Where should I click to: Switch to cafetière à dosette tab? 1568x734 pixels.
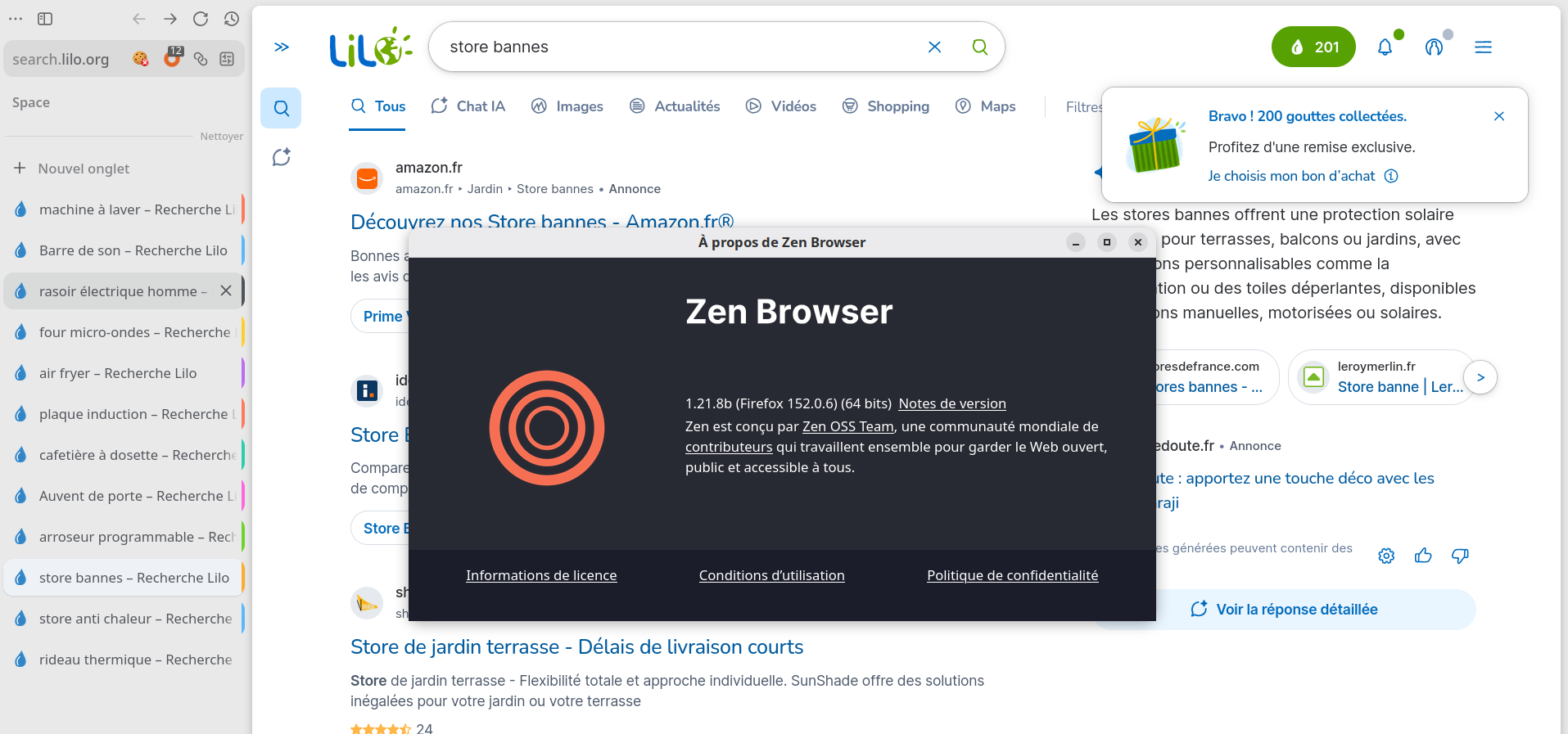124,455
